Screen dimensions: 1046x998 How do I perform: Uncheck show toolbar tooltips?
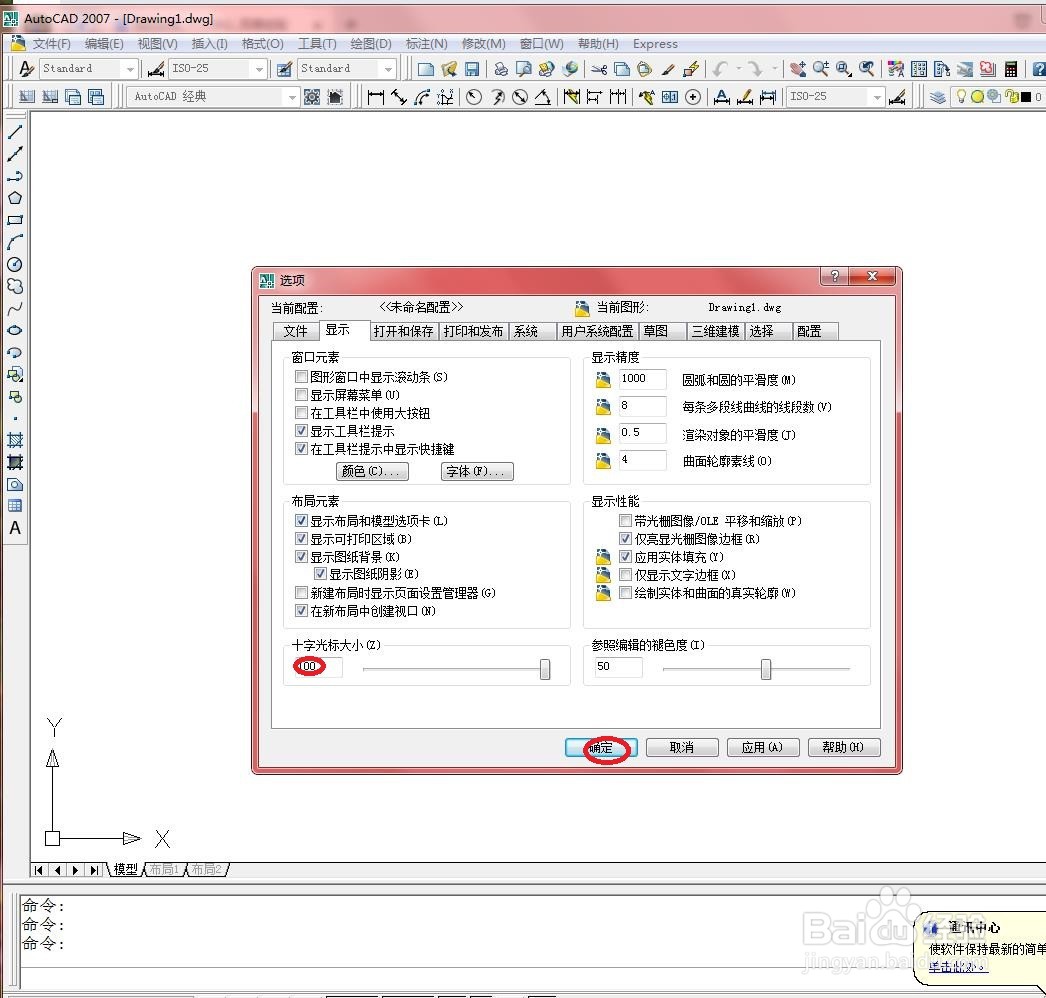(301, 431)
